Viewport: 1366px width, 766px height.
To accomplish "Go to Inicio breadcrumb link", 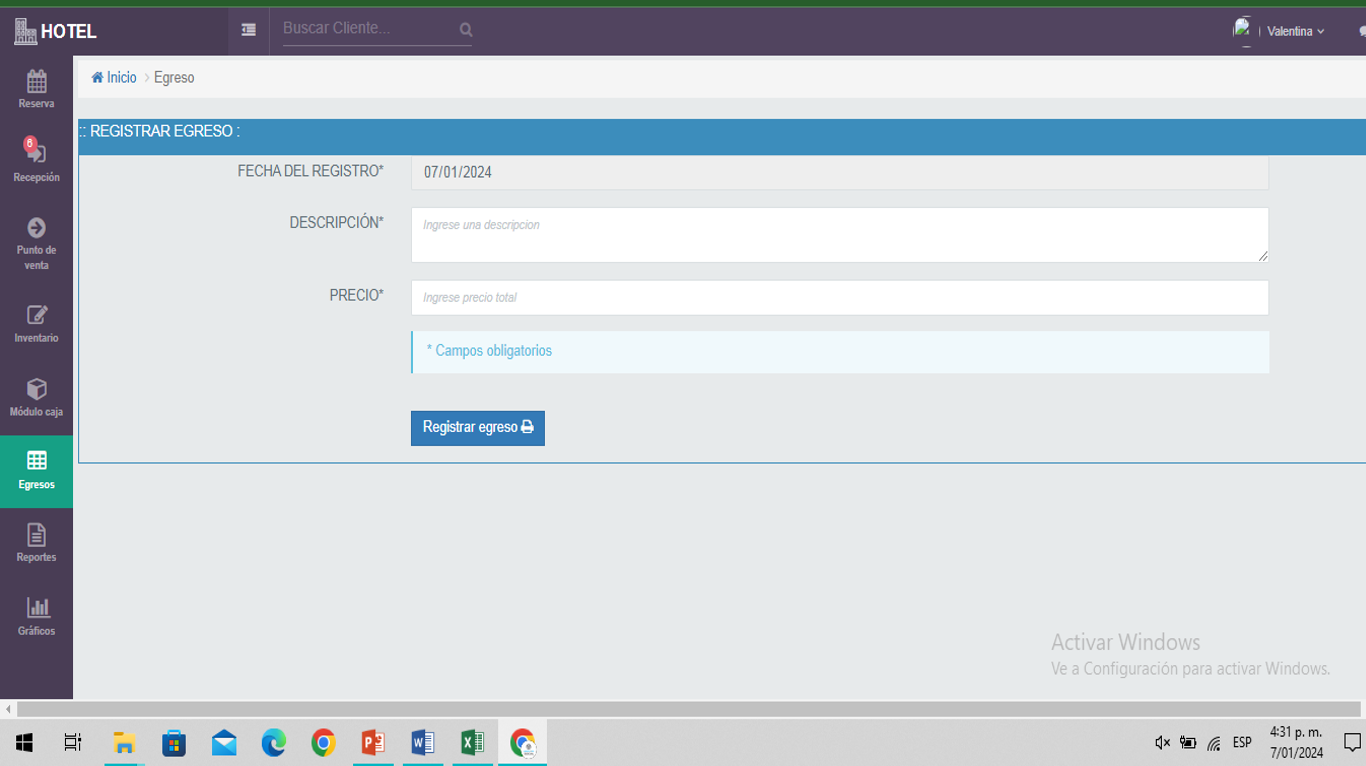I will (x=114, y=77).
